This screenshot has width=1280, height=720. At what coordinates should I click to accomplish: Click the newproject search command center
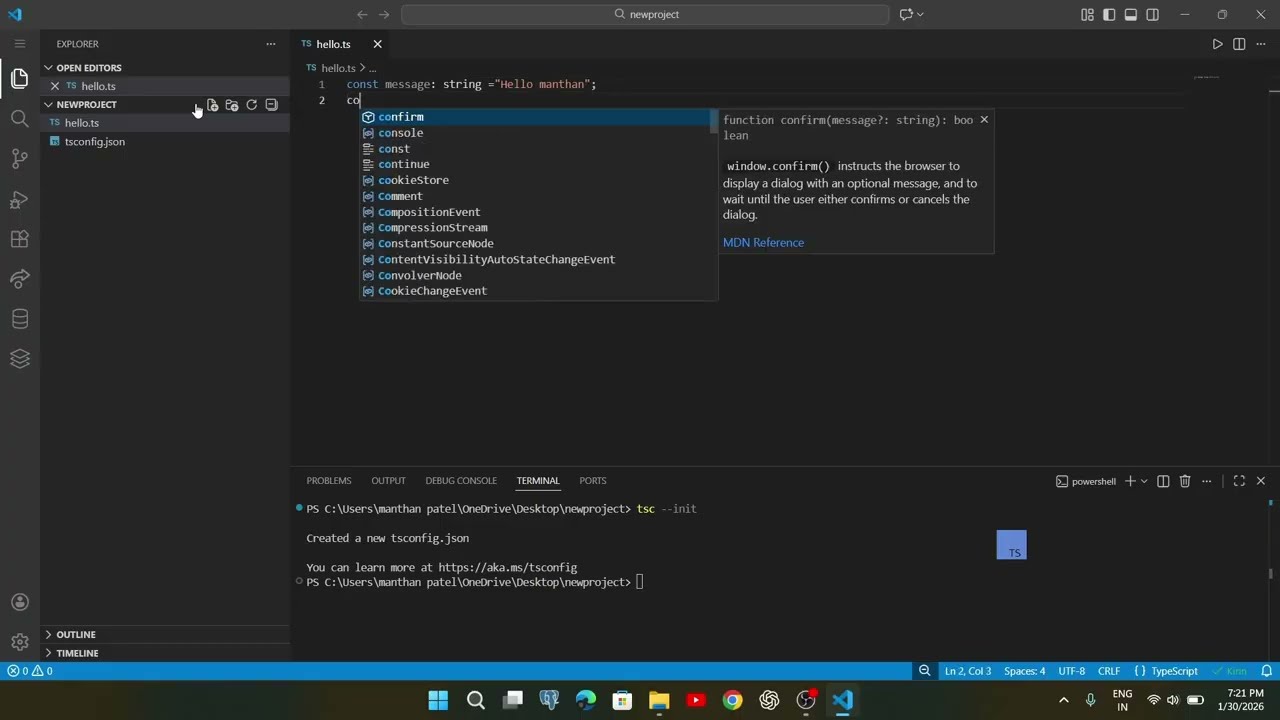point(645,15)
